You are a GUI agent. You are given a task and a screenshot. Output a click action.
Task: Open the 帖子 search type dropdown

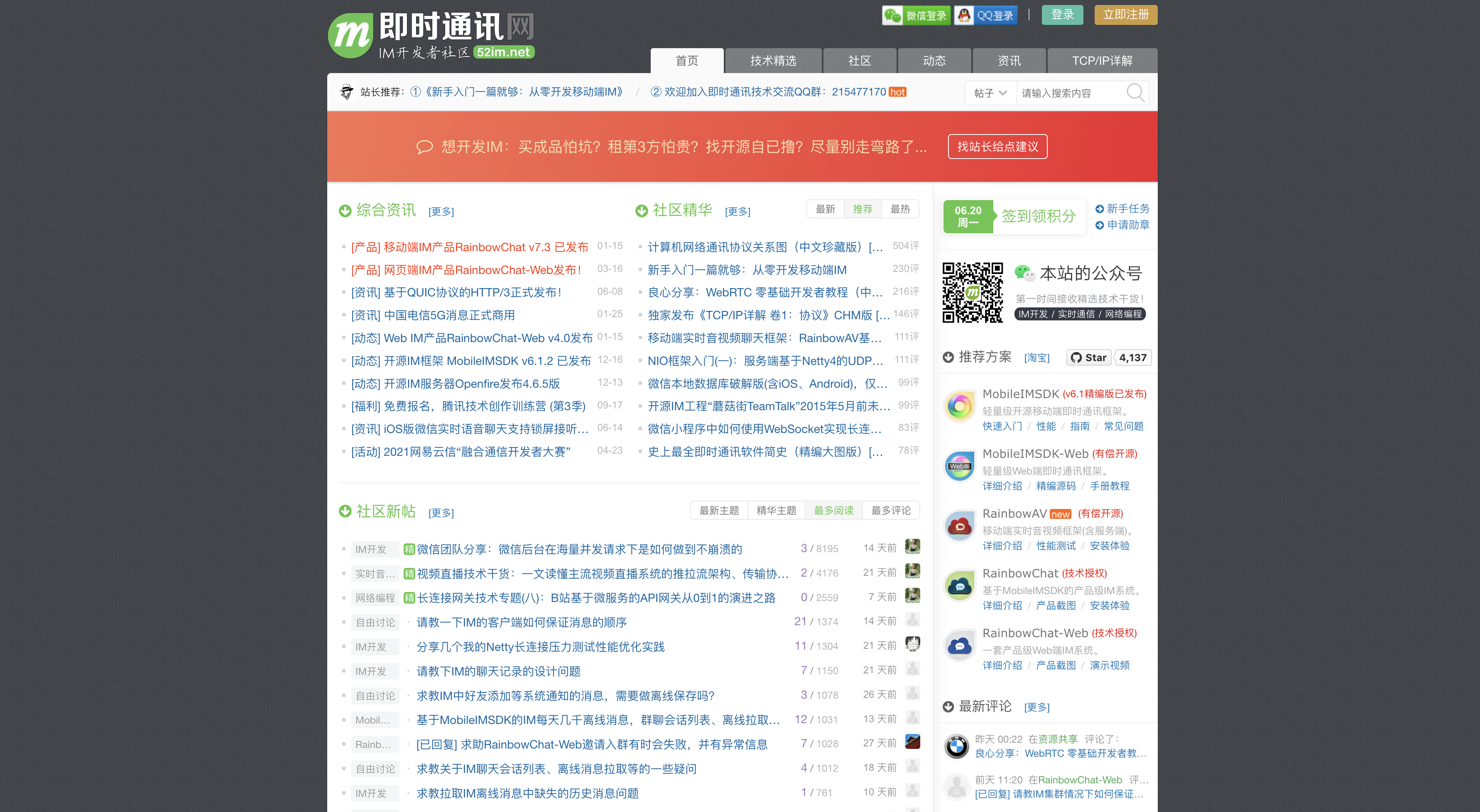[990, 93]
